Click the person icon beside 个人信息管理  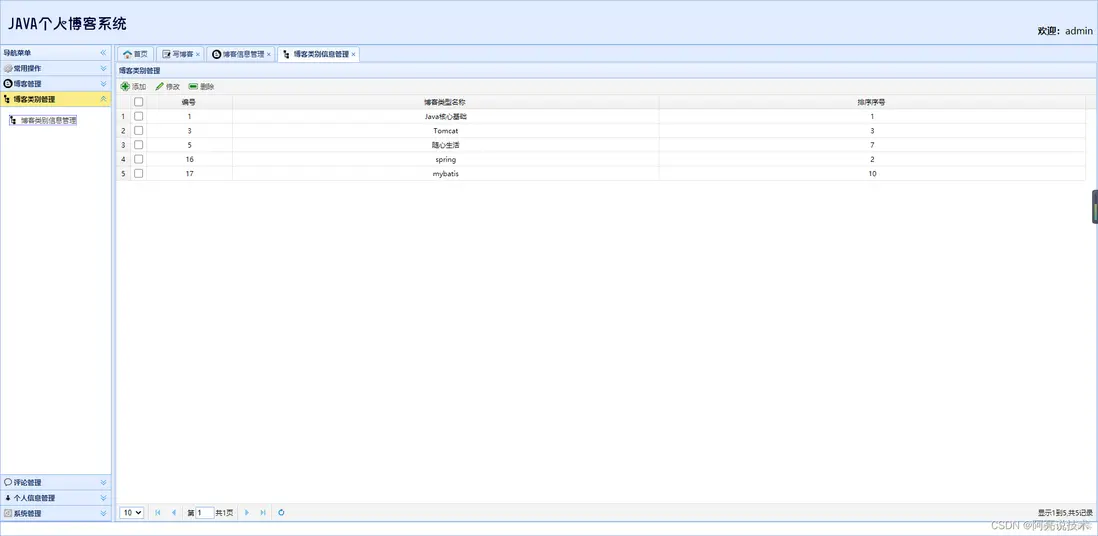coord(8,497)
